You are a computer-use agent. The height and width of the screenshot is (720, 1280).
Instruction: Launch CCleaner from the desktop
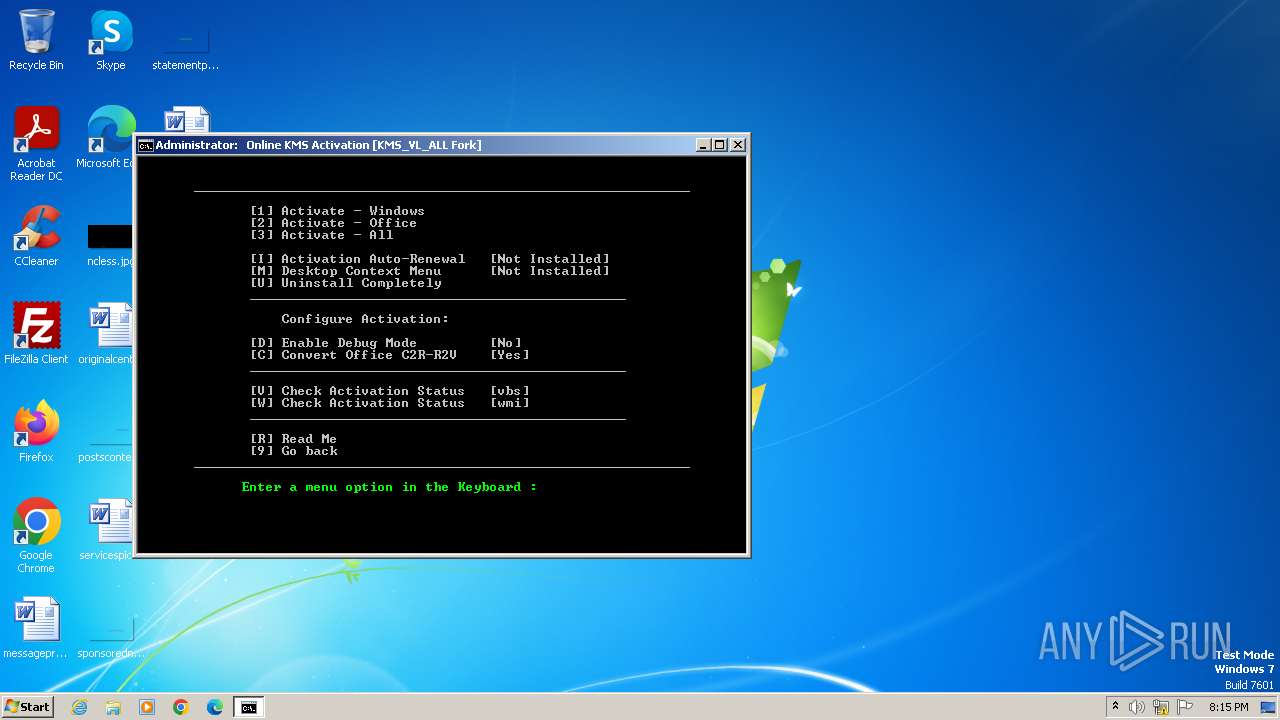pos(36,236)
